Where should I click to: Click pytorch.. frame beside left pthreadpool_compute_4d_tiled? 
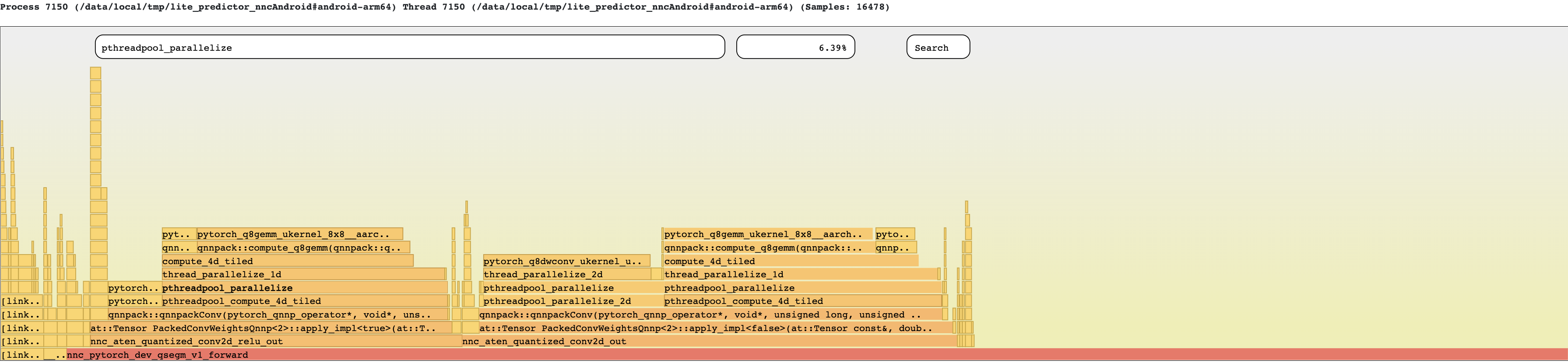coord(134,302)
